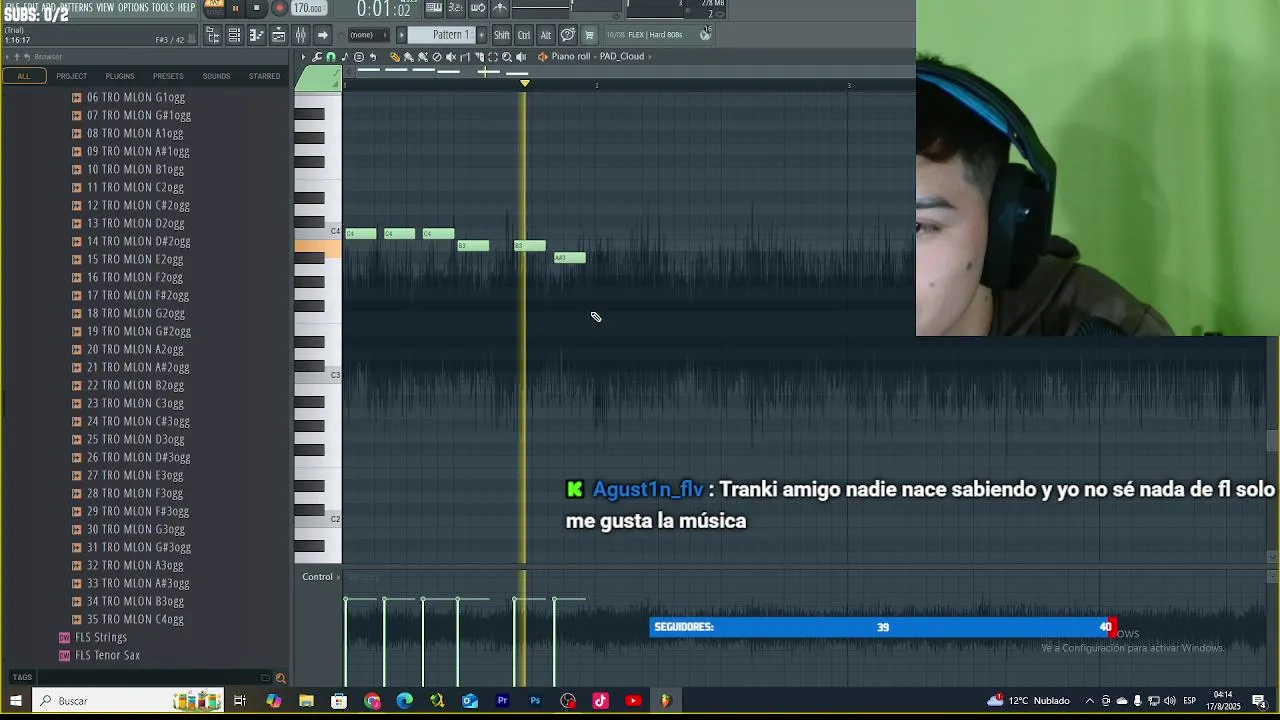
Task: Click the metronome icon in top toolbar
Action: pyautogui.click(x=500, y=8)
